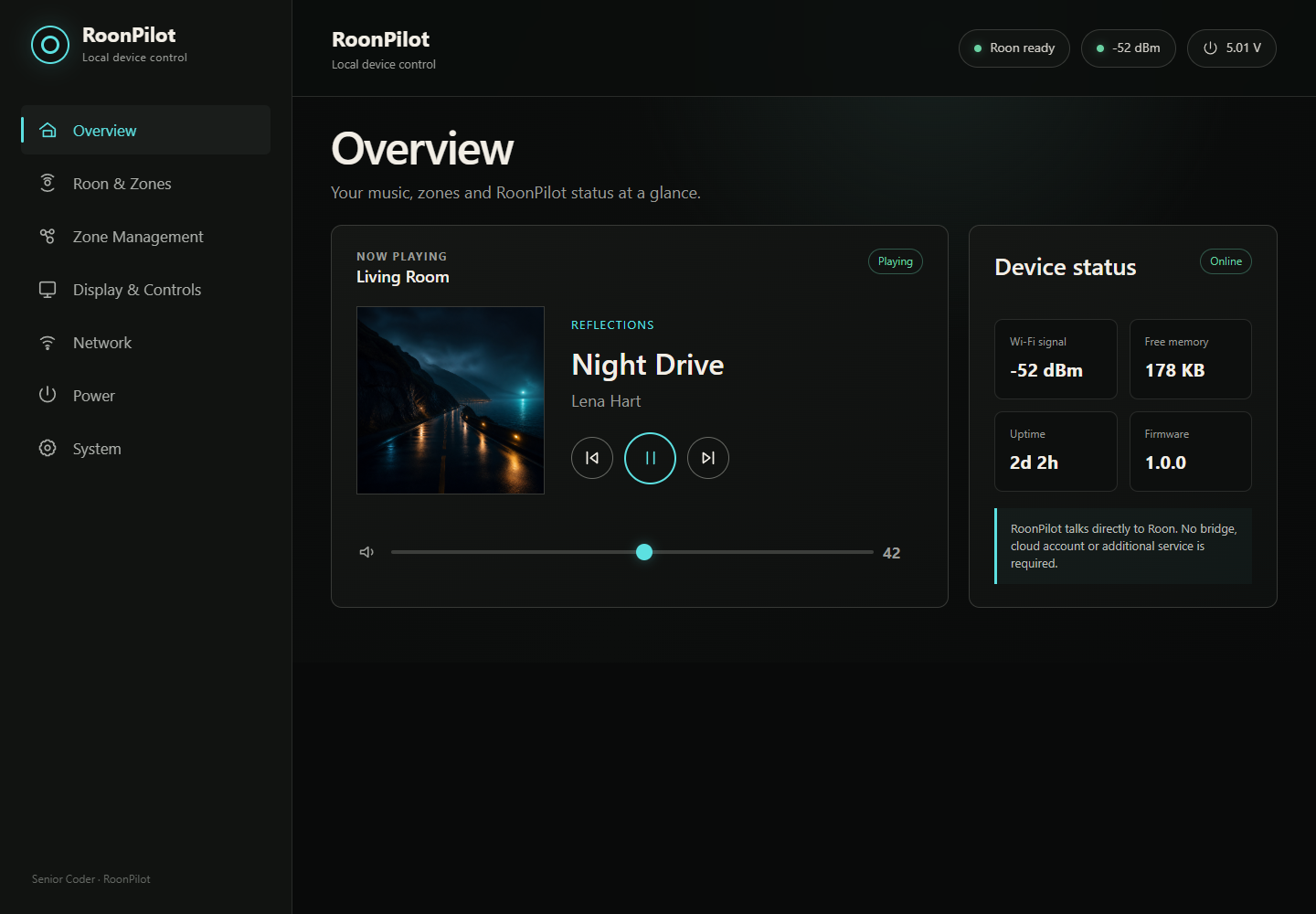
Task: Pause playback of Night Drive
Action: pyautogui.click(x=650, y=458)
